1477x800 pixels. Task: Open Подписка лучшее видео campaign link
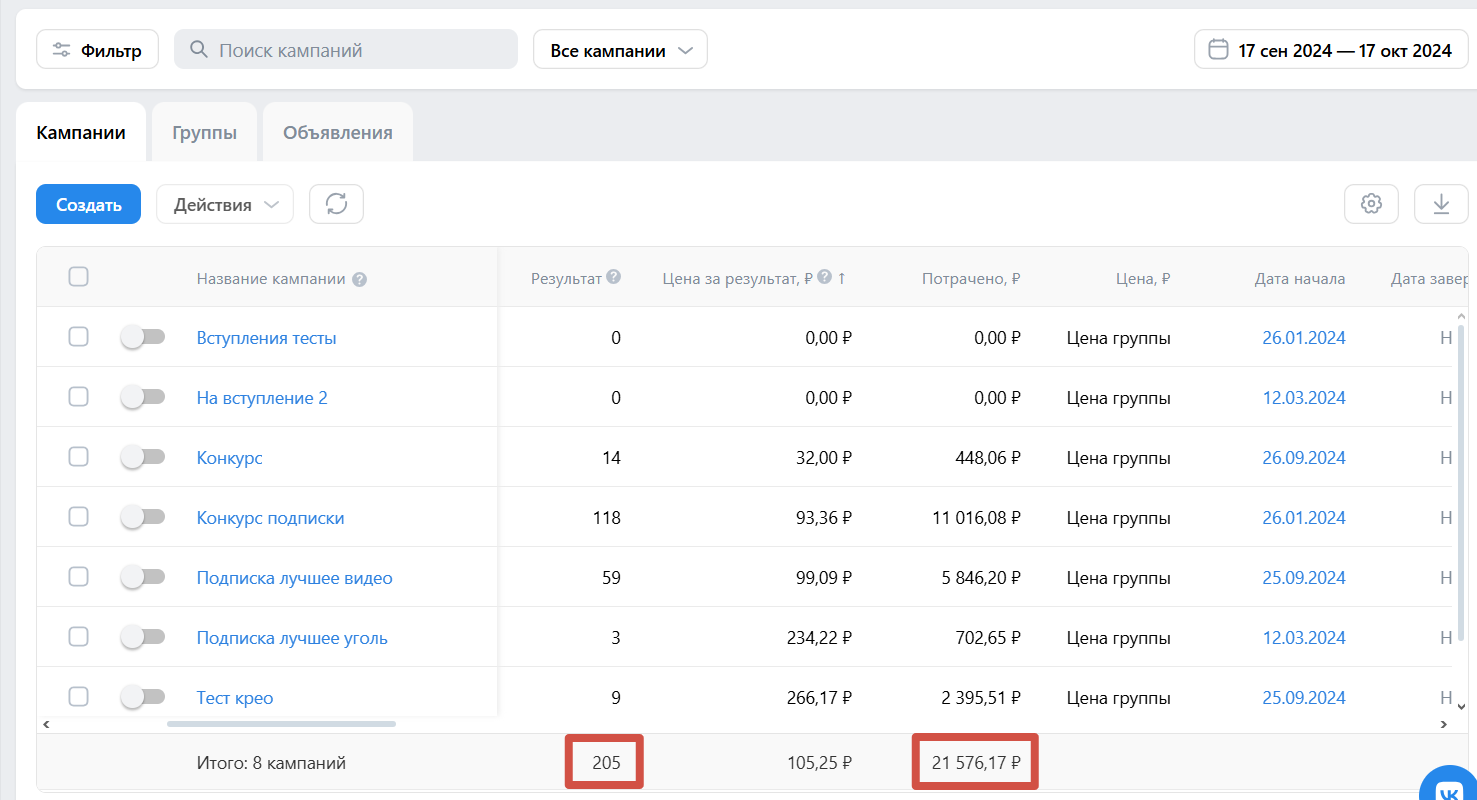(x=295, y=578)
